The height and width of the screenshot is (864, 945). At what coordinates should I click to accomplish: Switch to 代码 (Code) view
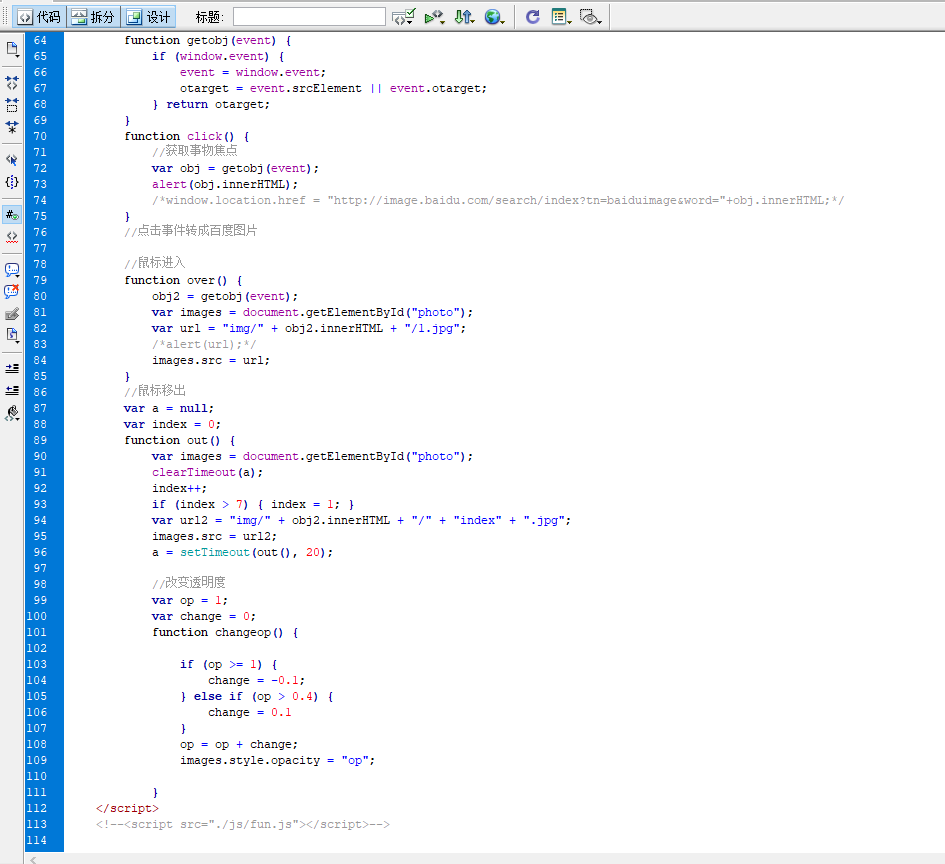tap(38, 17)
